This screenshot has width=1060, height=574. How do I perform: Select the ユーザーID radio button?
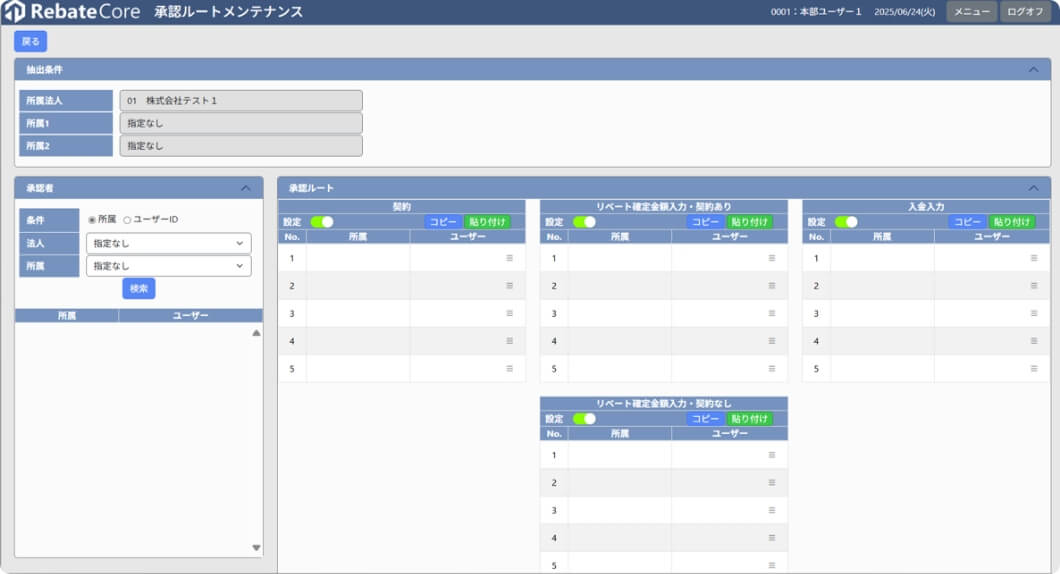pos(127,220)
